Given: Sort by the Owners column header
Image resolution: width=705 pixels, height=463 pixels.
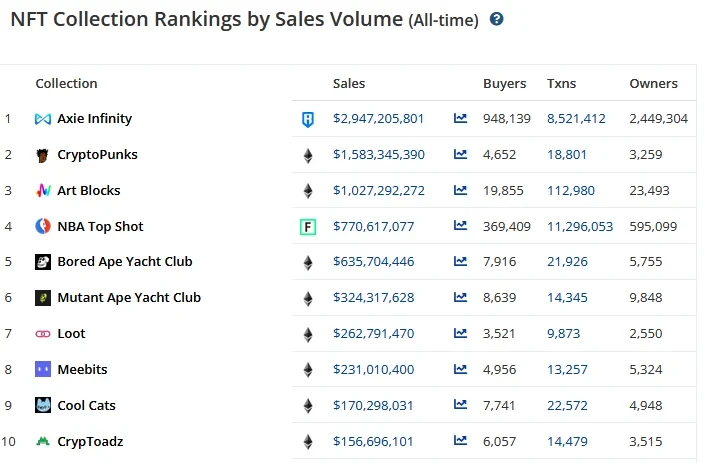Looking at the screenshot, I should [653, 84].
